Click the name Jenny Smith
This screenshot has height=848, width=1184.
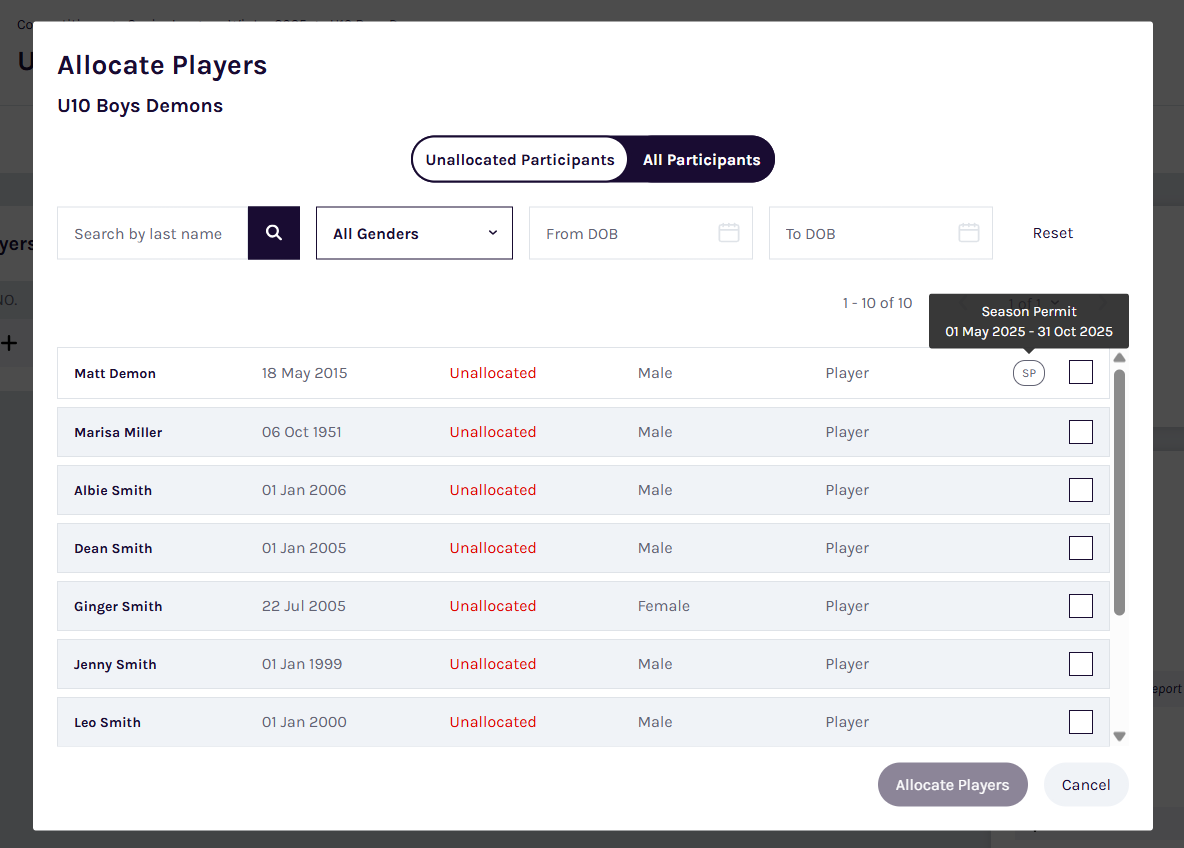[115, 665]
